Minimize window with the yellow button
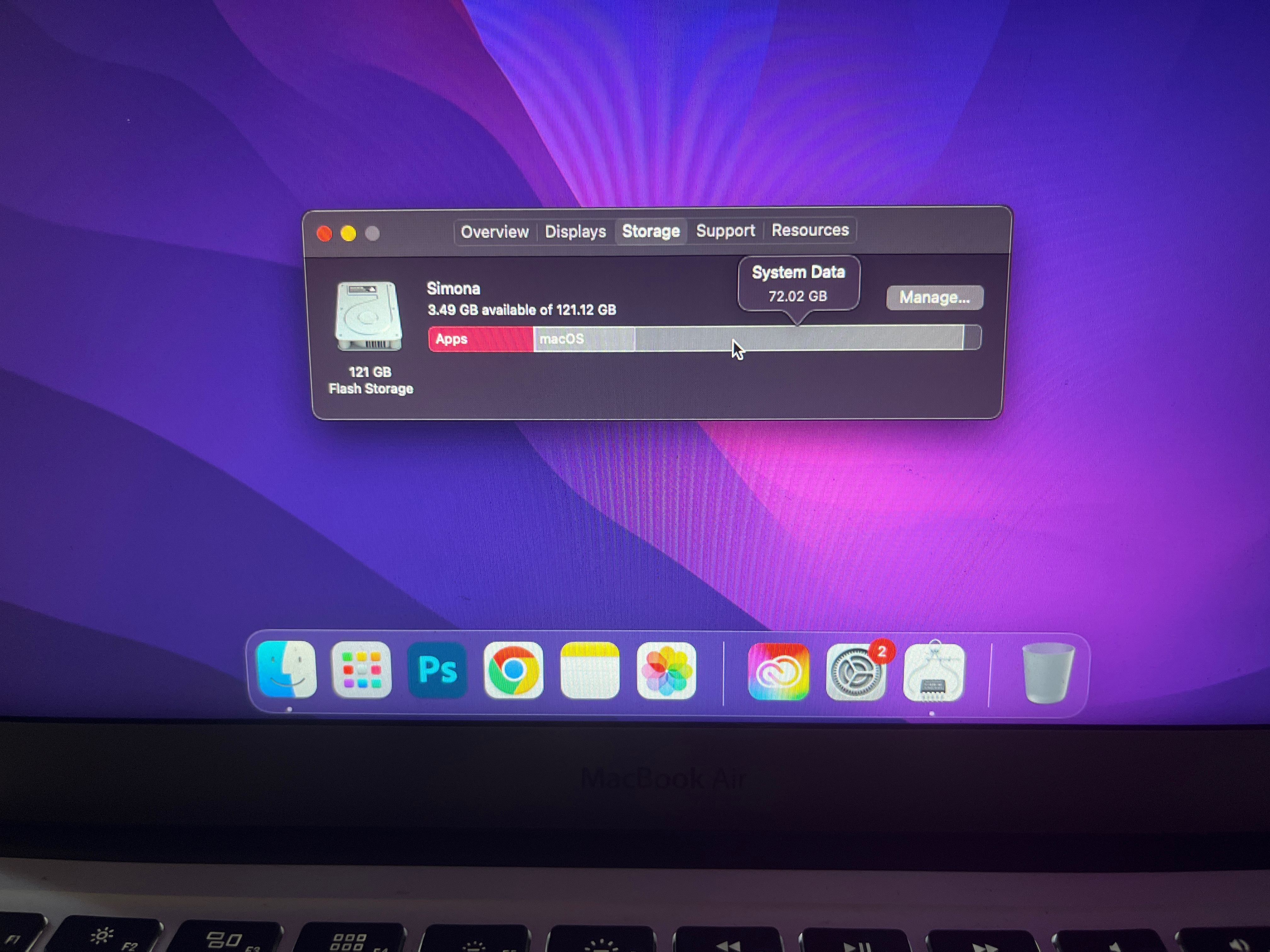The height and width of the screenshot is (952, 1270). click(348, 234)
